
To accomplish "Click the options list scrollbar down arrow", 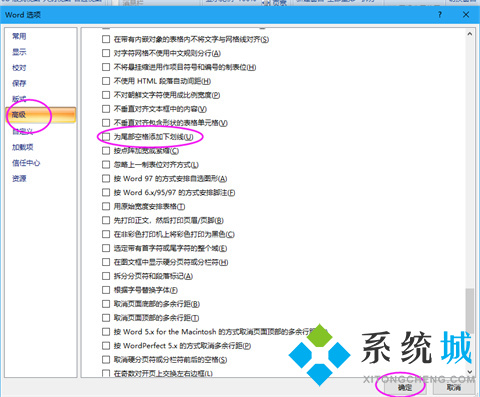I will coord(469,371).
